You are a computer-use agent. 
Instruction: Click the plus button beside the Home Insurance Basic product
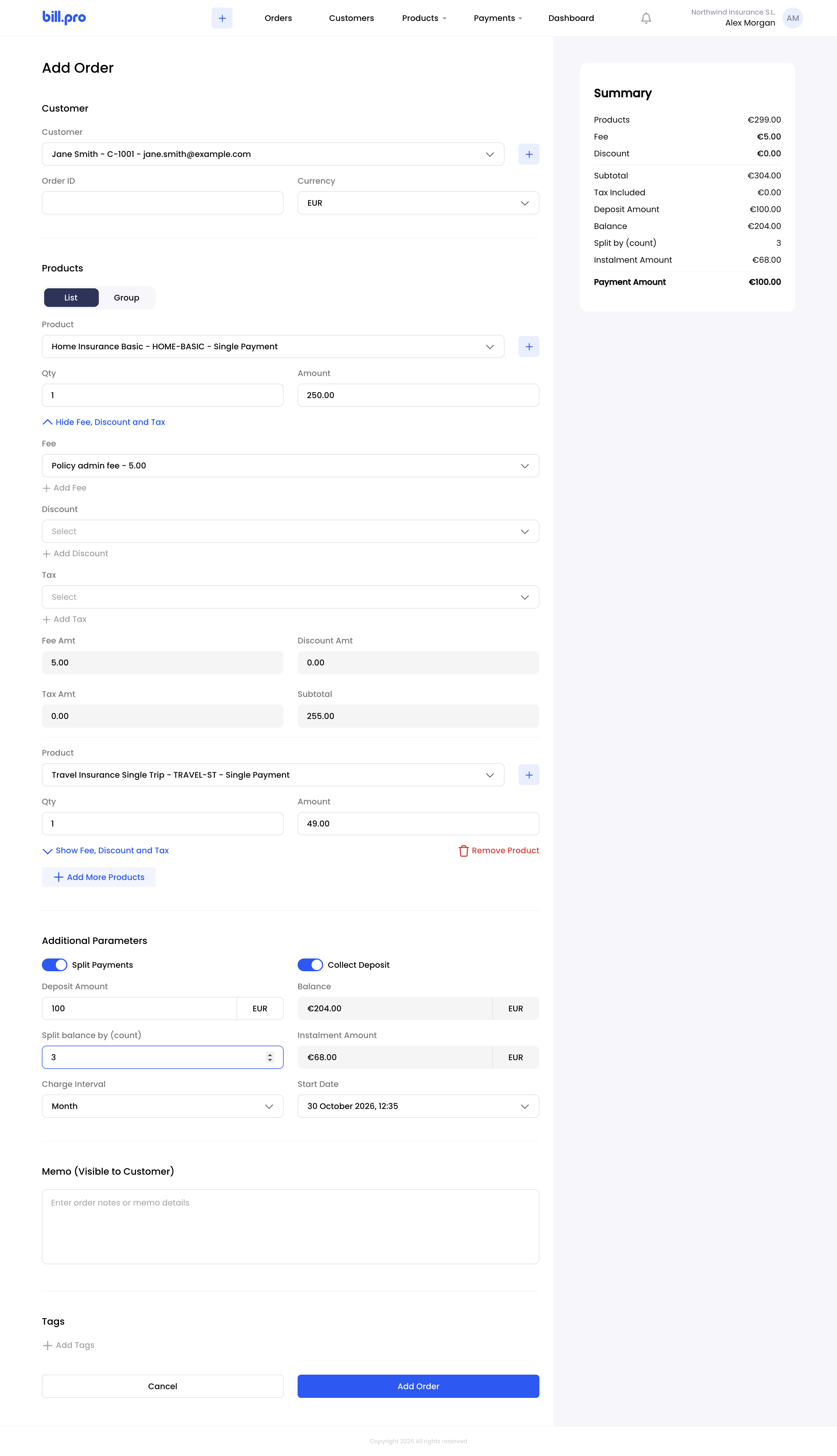point(529,347)
